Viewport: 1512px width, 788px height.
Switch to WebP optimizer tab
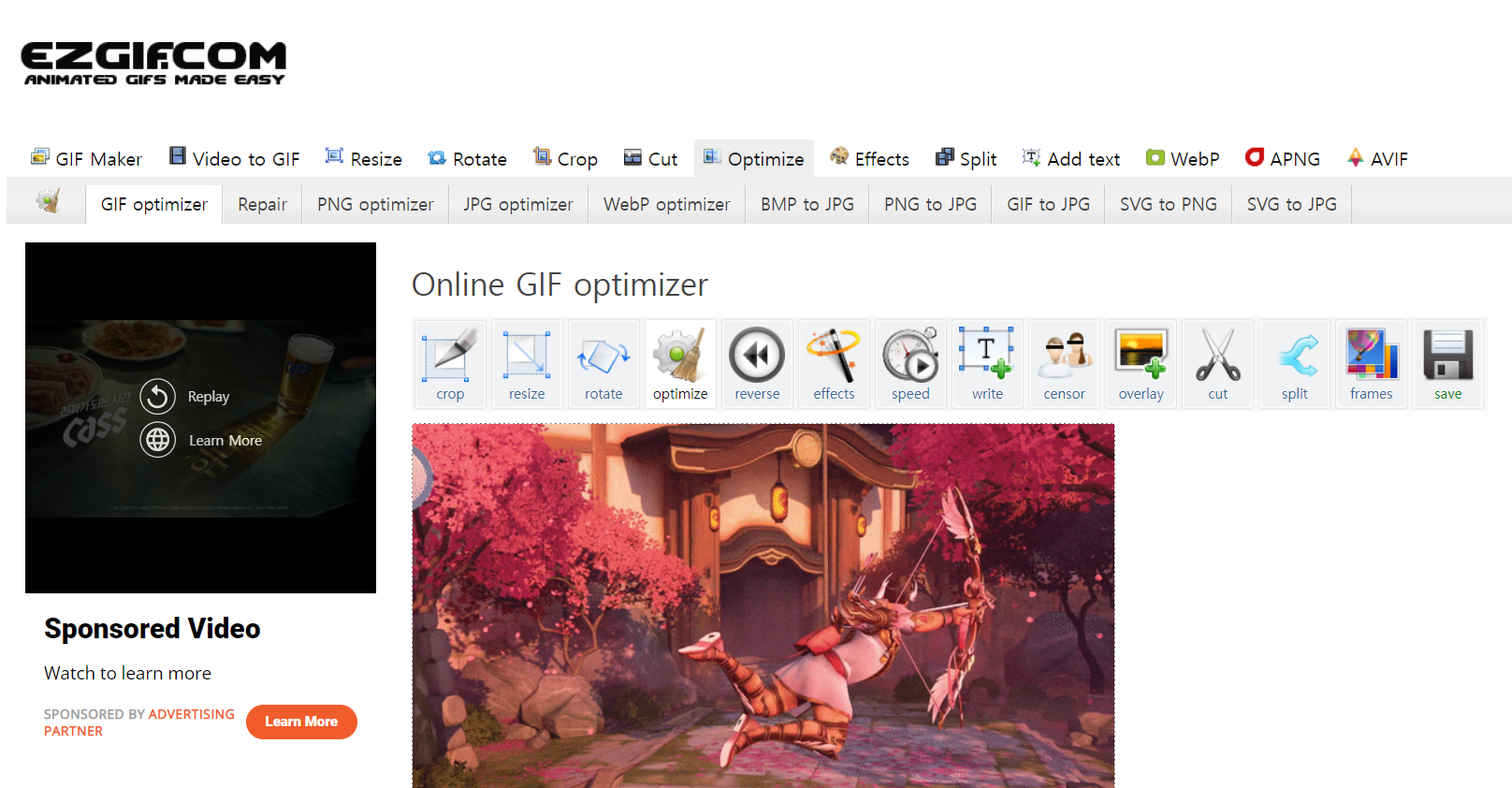tap(667, 204)
